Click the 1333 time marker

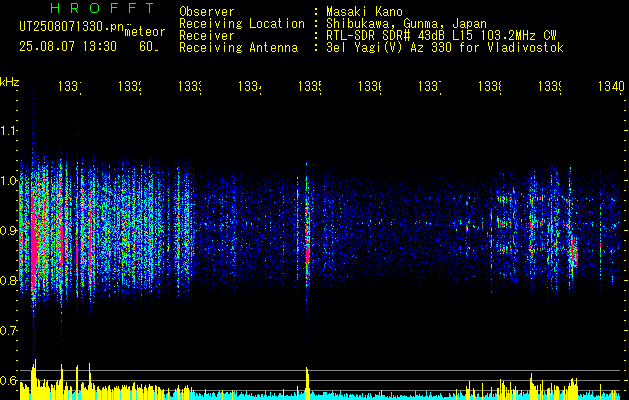[190, 86]
